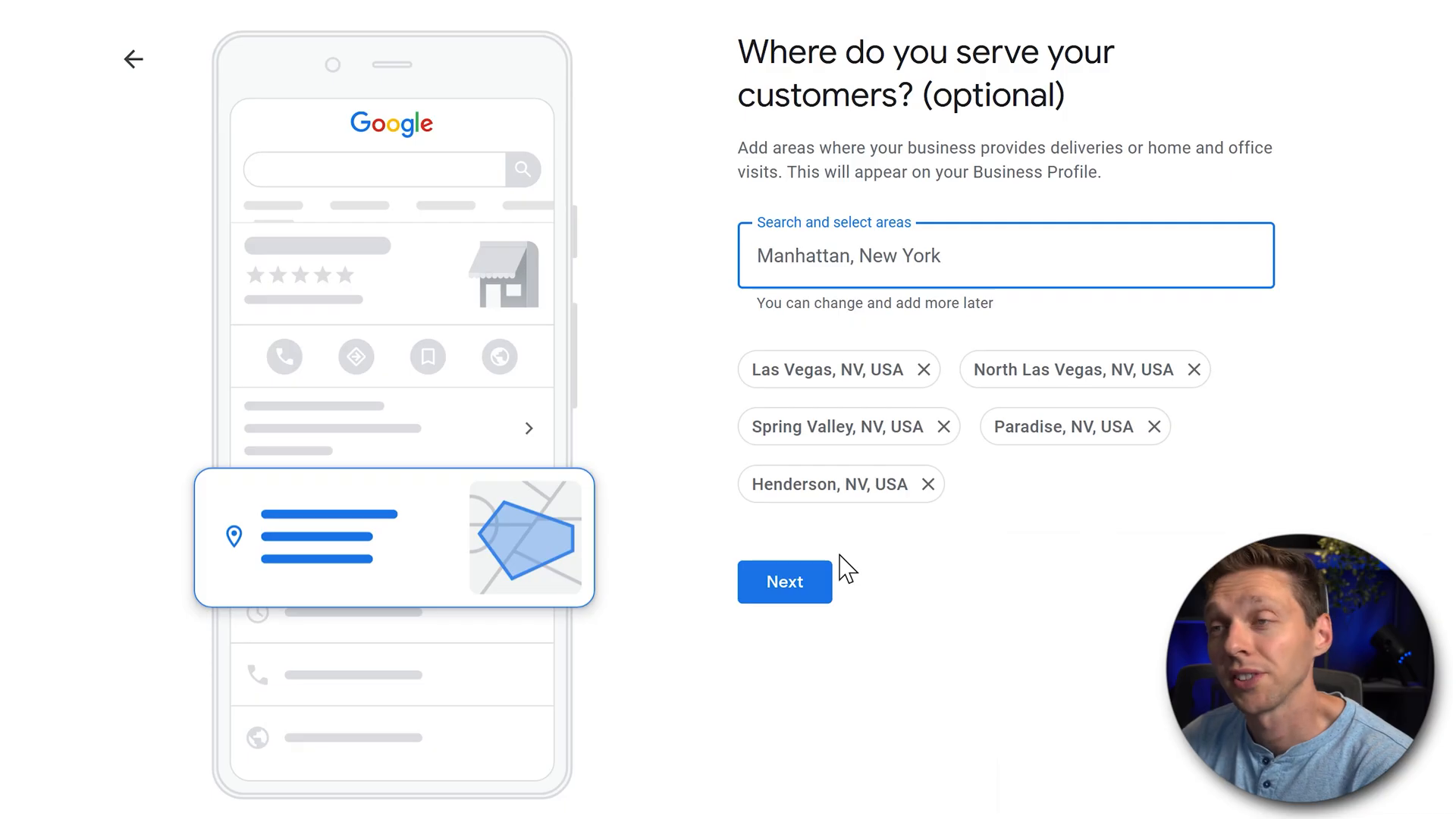Click the back navigation arrow icon
The height and width of the screenshot is (819, 1456).
pos(133,59)
